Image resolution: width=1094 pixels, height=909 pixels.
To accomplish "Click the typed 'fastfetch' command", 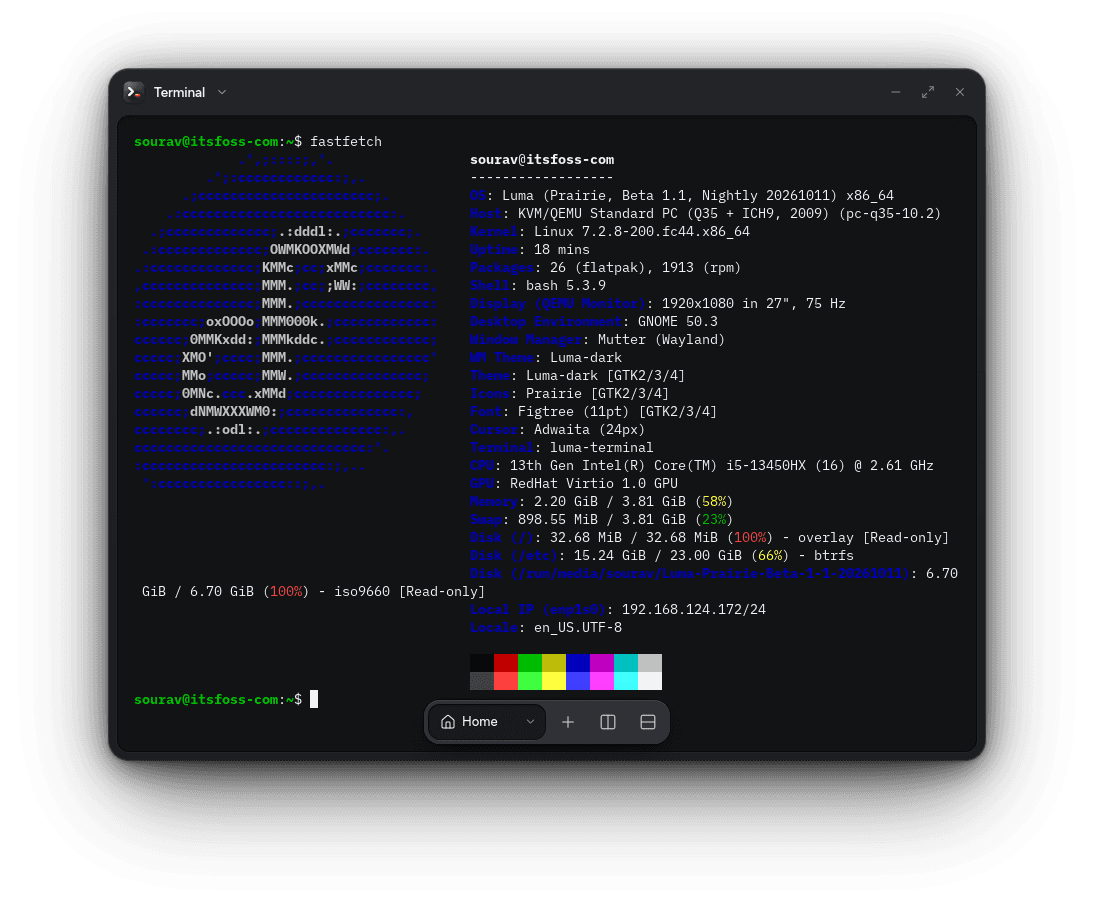I will (x=346, y=142).
